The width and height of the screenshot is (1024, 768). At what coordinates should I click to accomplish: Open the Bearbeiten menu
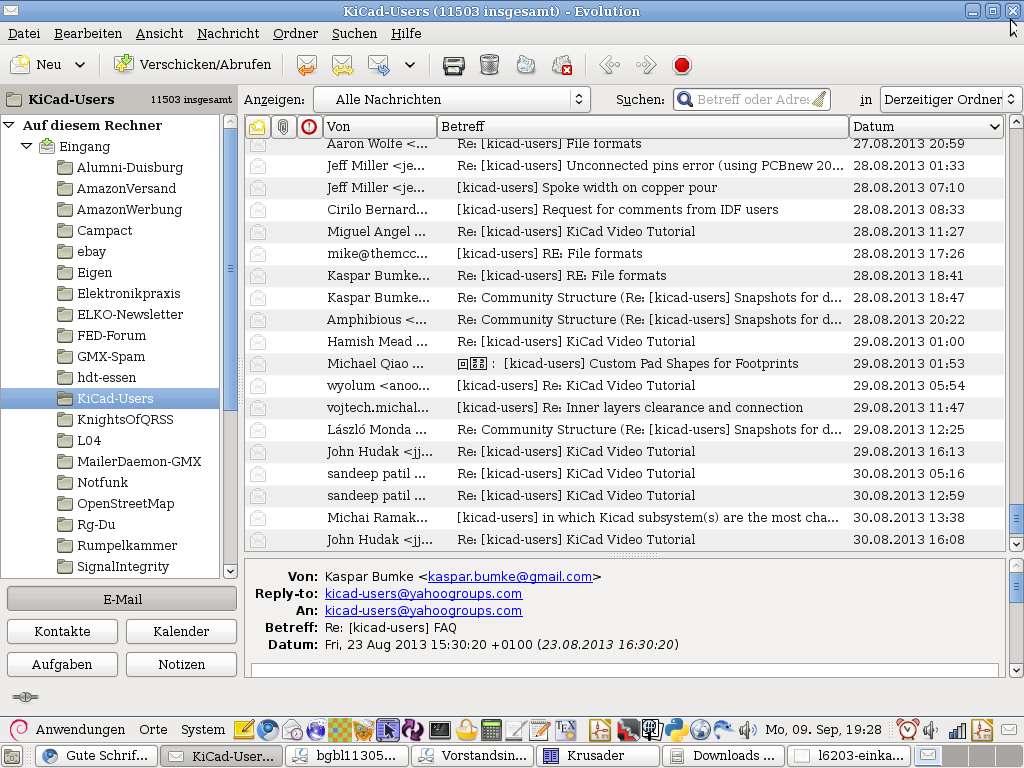[x=88, y=33]
